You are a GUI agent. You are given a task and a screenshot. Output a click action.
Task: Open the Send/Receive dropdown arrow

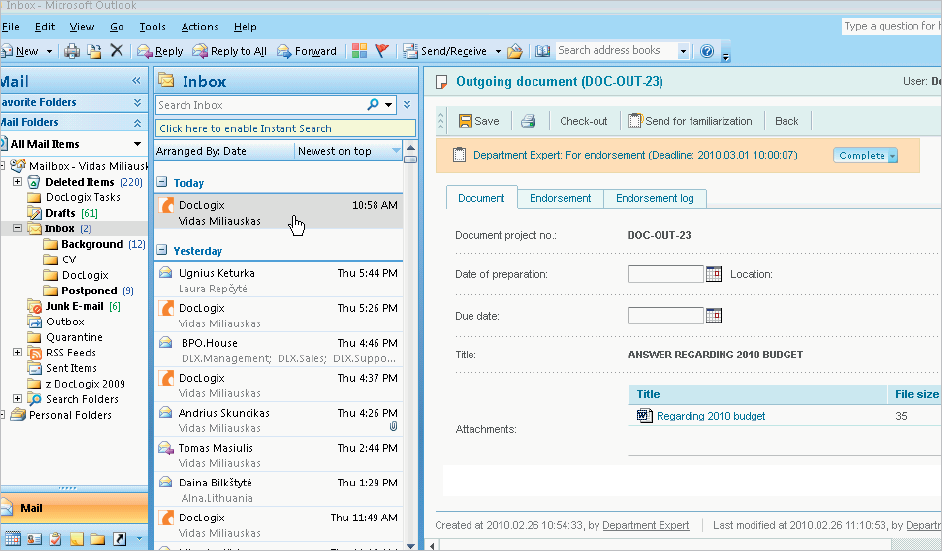pos(498,52)
